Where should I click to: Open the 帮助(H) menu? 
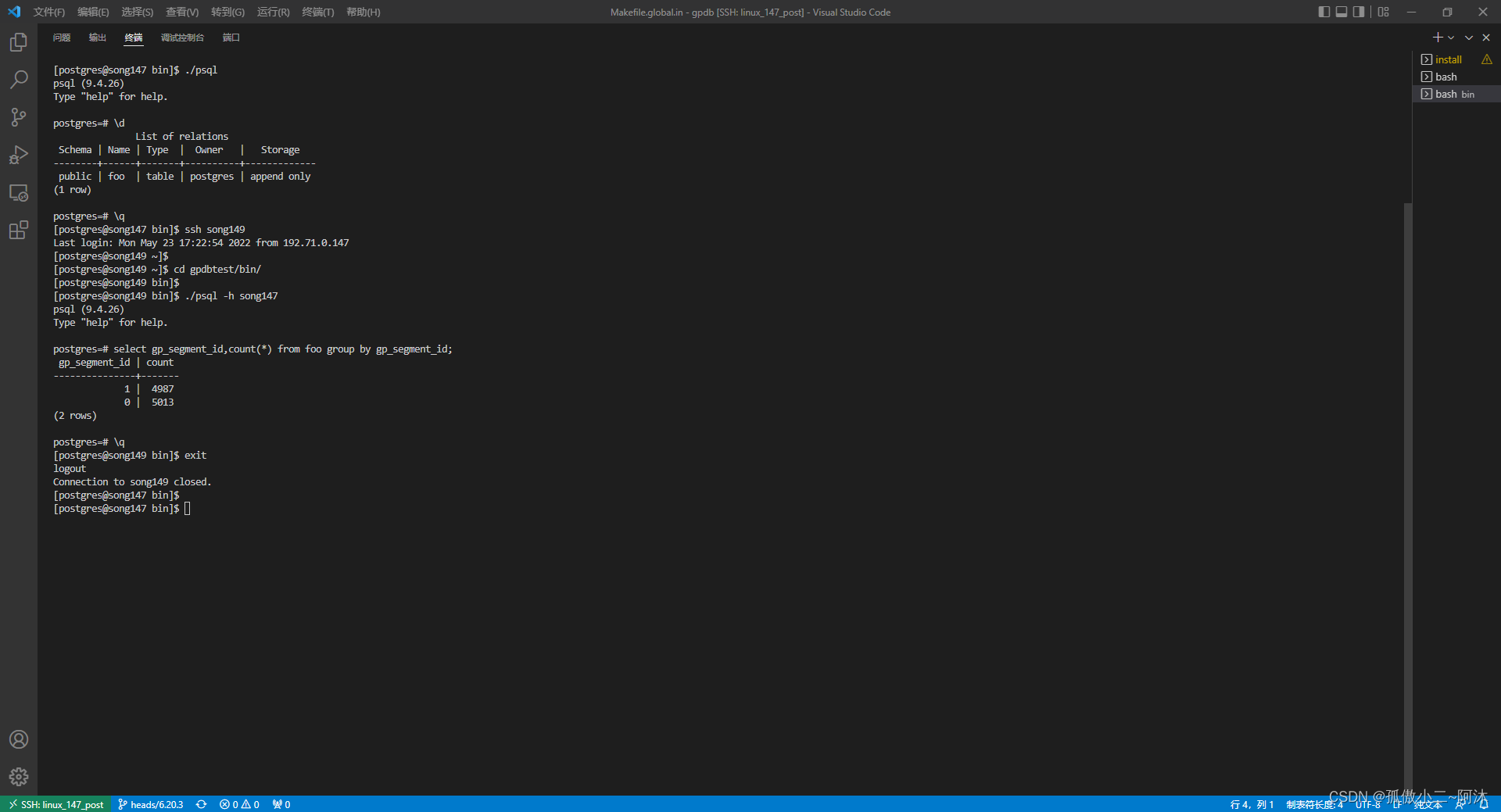(363, 12)
